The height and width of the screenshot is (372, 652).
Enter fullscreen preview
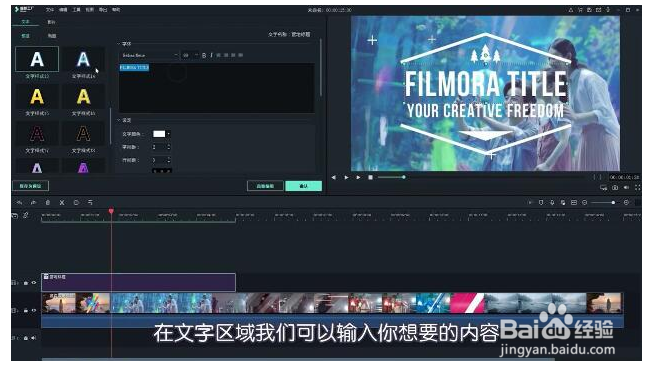[x=638, y=188]
